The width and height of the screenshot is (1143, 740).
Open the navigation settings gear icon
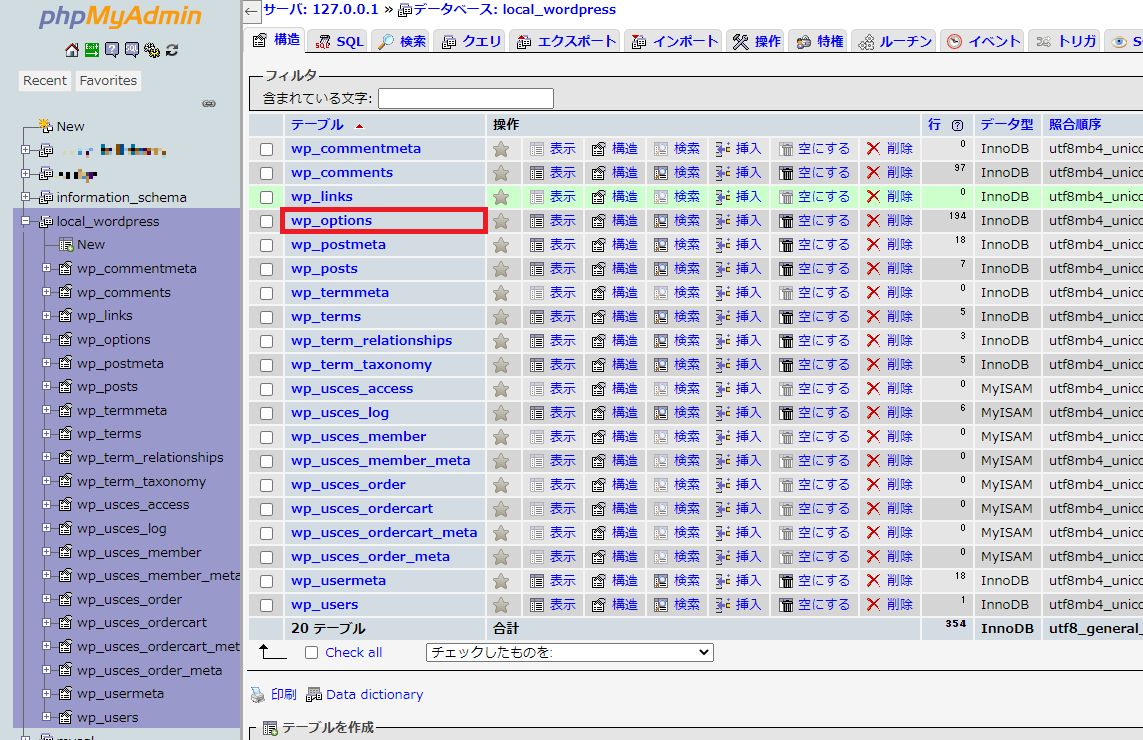coord(151,50)
